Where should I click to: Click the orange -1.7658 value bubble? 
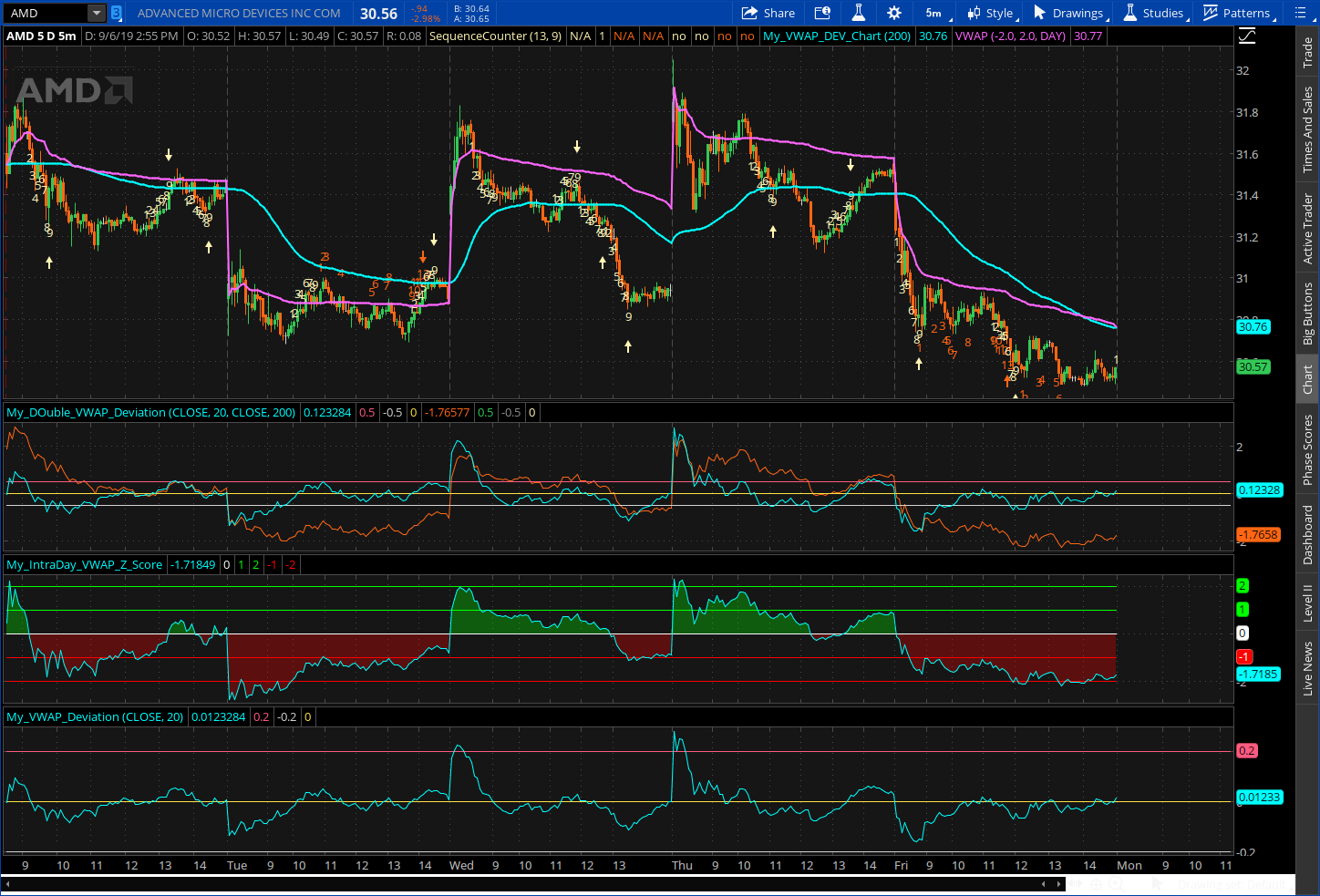[x=1258, y=535]
